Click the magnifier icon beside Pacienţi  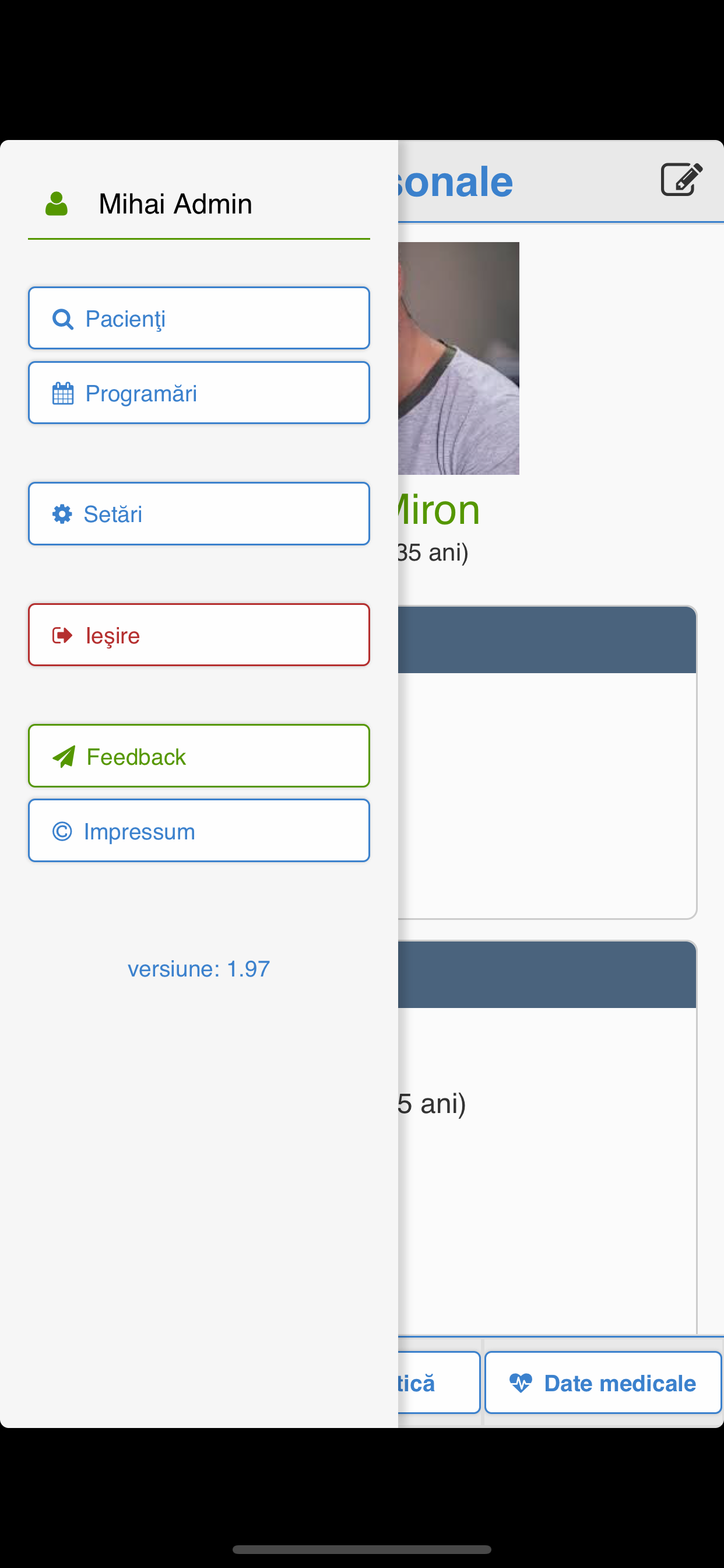(63, 319)
